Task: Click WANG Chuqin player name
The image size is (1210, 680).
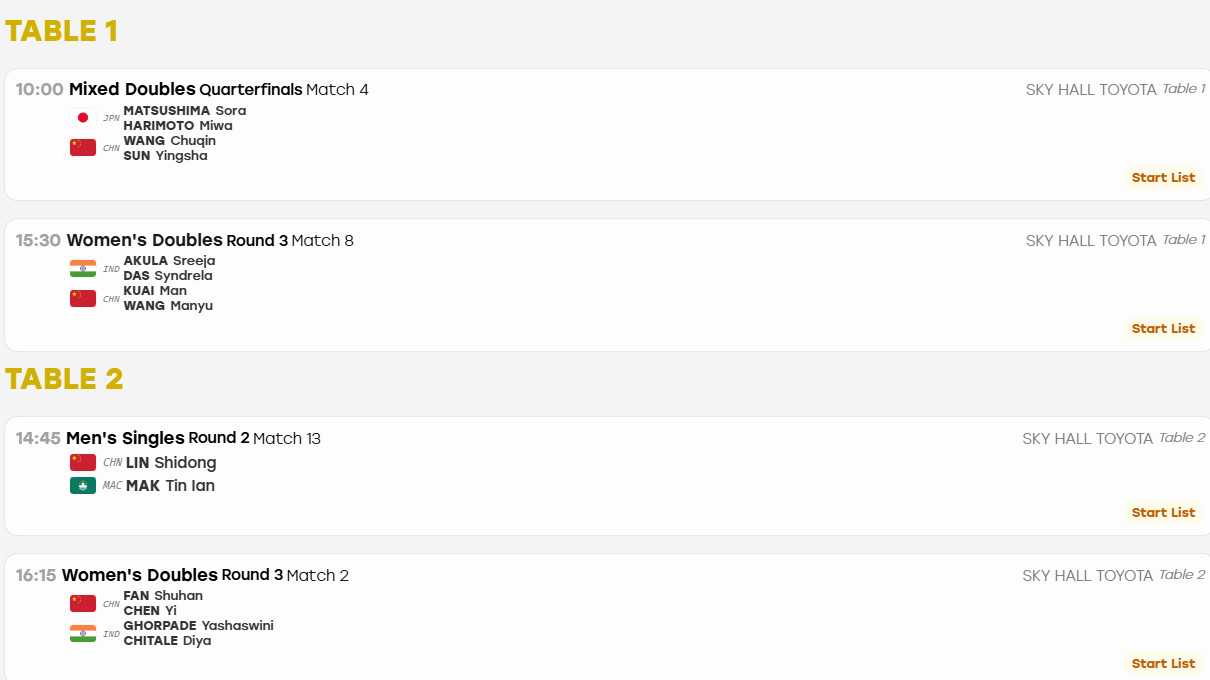Action: [x=170, y=141]
